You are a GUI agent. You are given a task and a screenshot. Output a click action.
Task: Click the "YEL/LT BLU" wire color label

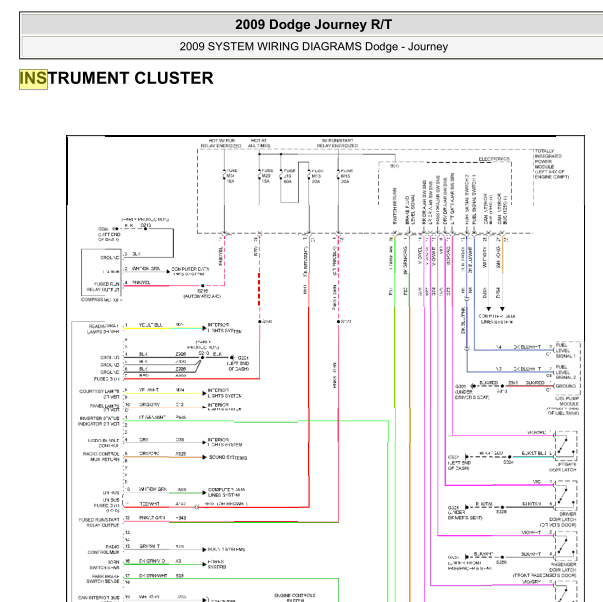pos(150,325)
